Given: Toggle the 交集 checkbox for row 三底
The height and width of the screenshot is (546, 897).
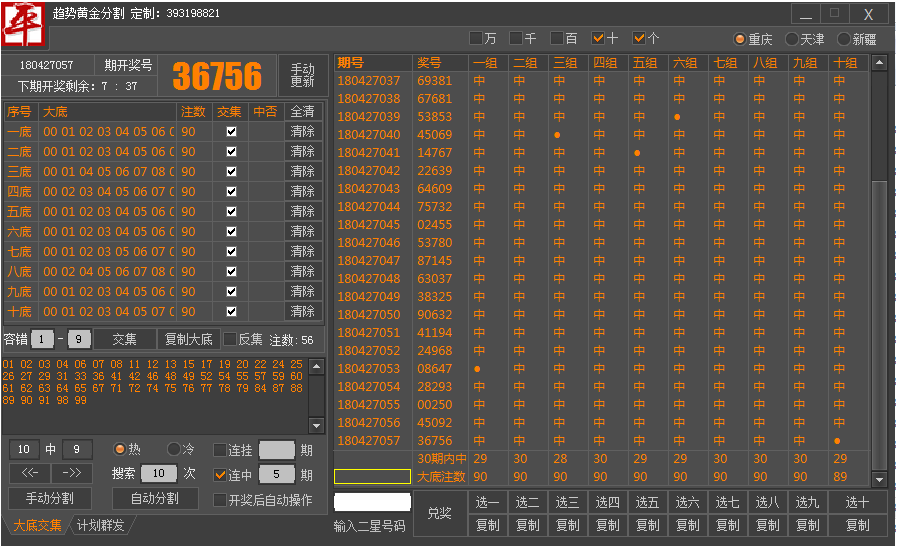Looking at the screenshot, I should (x=231, y=172).
